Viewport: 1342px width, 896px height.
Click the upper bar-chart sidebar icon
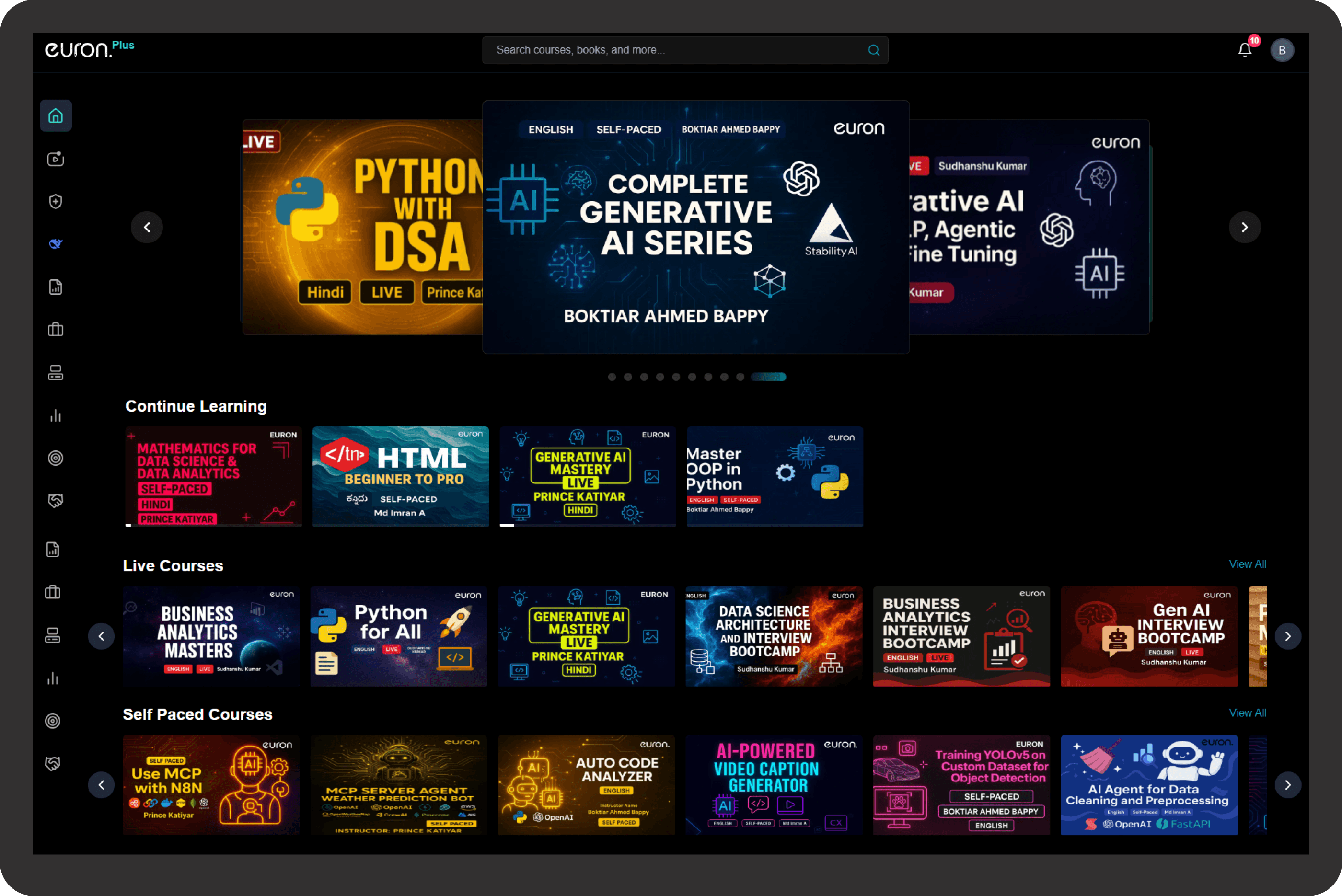click(56, 415)
